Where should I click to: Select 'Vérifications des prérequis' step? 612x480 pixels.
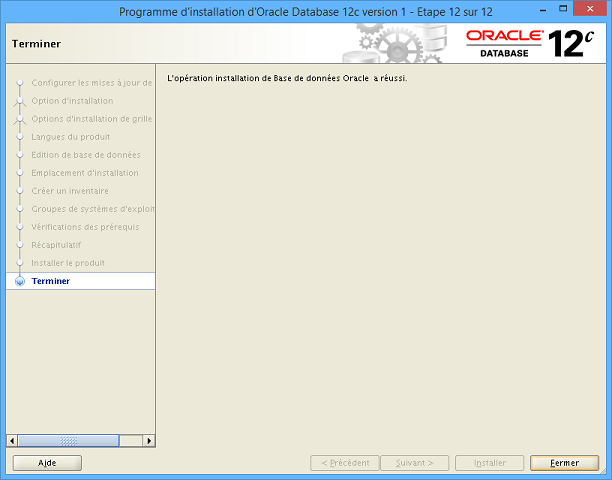[x=85, y=227]
